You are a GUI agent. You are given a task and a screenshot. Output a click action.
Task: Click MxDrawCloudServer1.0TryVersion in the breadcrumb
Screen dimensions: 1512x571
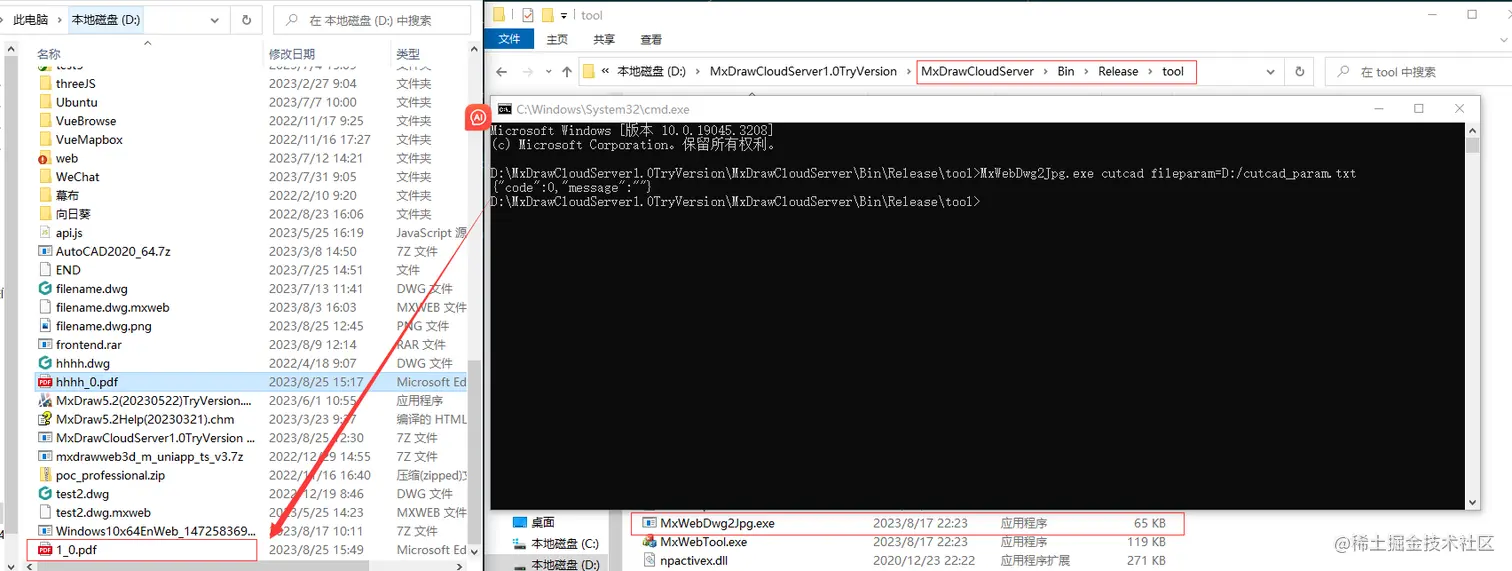(803, 72)
